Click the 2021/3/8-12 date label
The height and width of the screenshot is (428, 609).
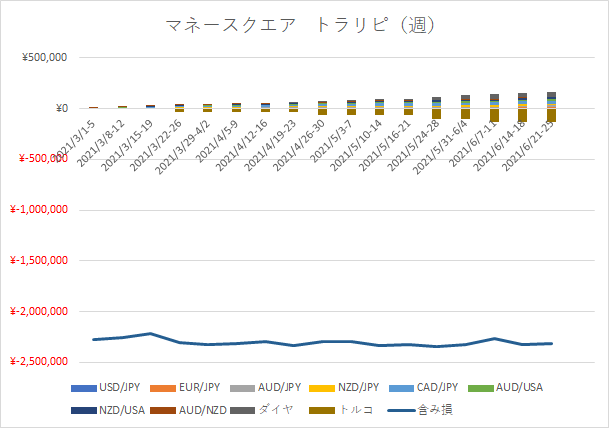(101, 143)
